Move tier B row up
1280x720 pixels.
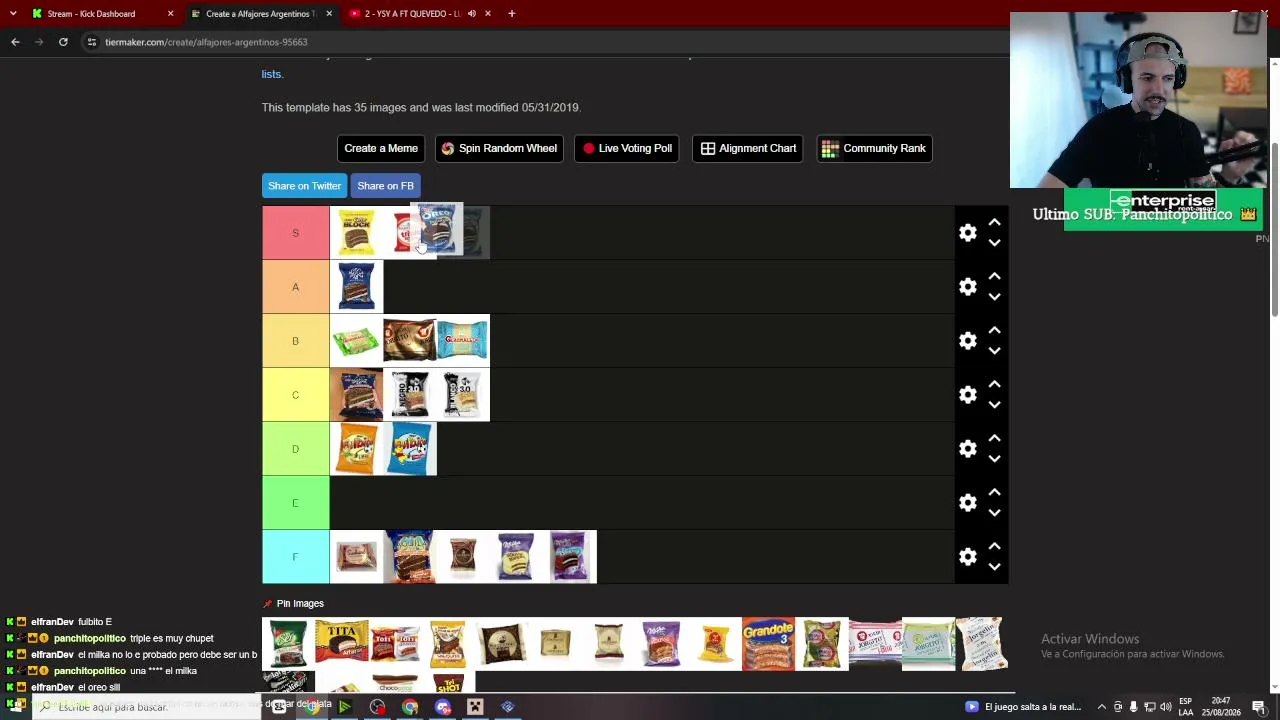(x=994, y=330)
